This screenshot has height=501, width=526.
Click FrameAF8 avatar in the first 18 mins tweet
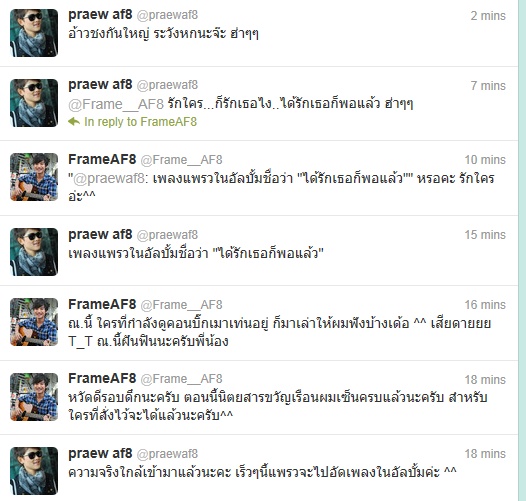coord(34,397)
